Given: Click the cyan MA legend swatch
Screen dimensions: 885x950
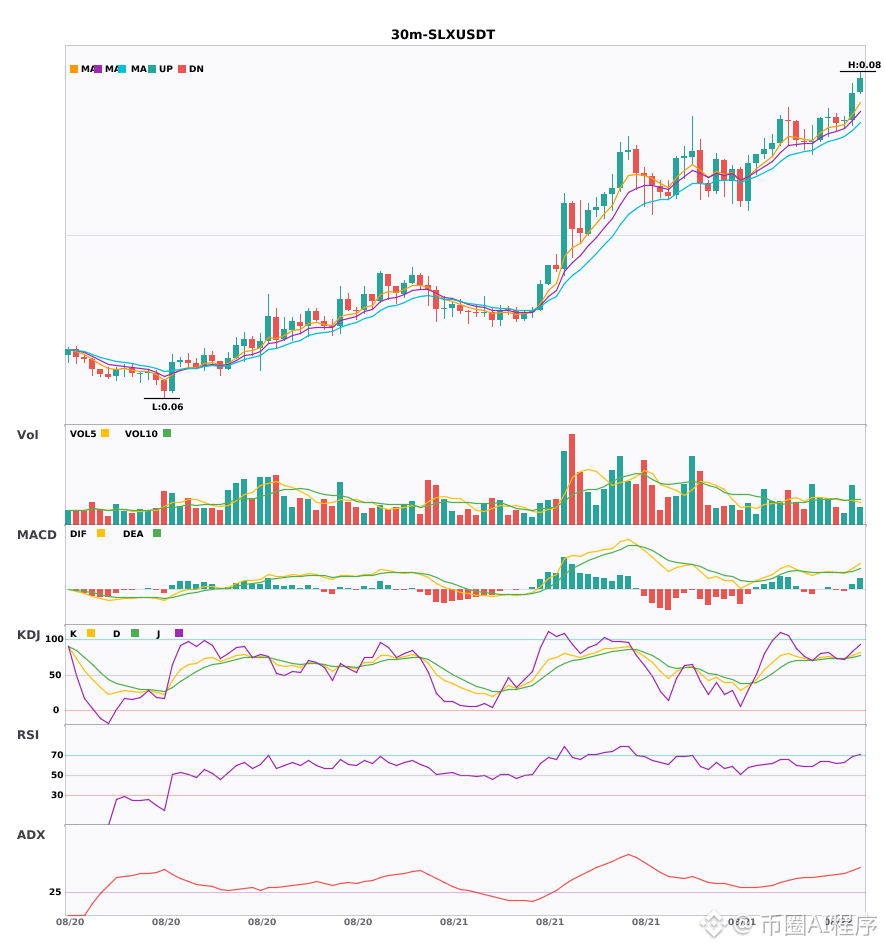Looking at the screenshot, I should pos(122,69).
